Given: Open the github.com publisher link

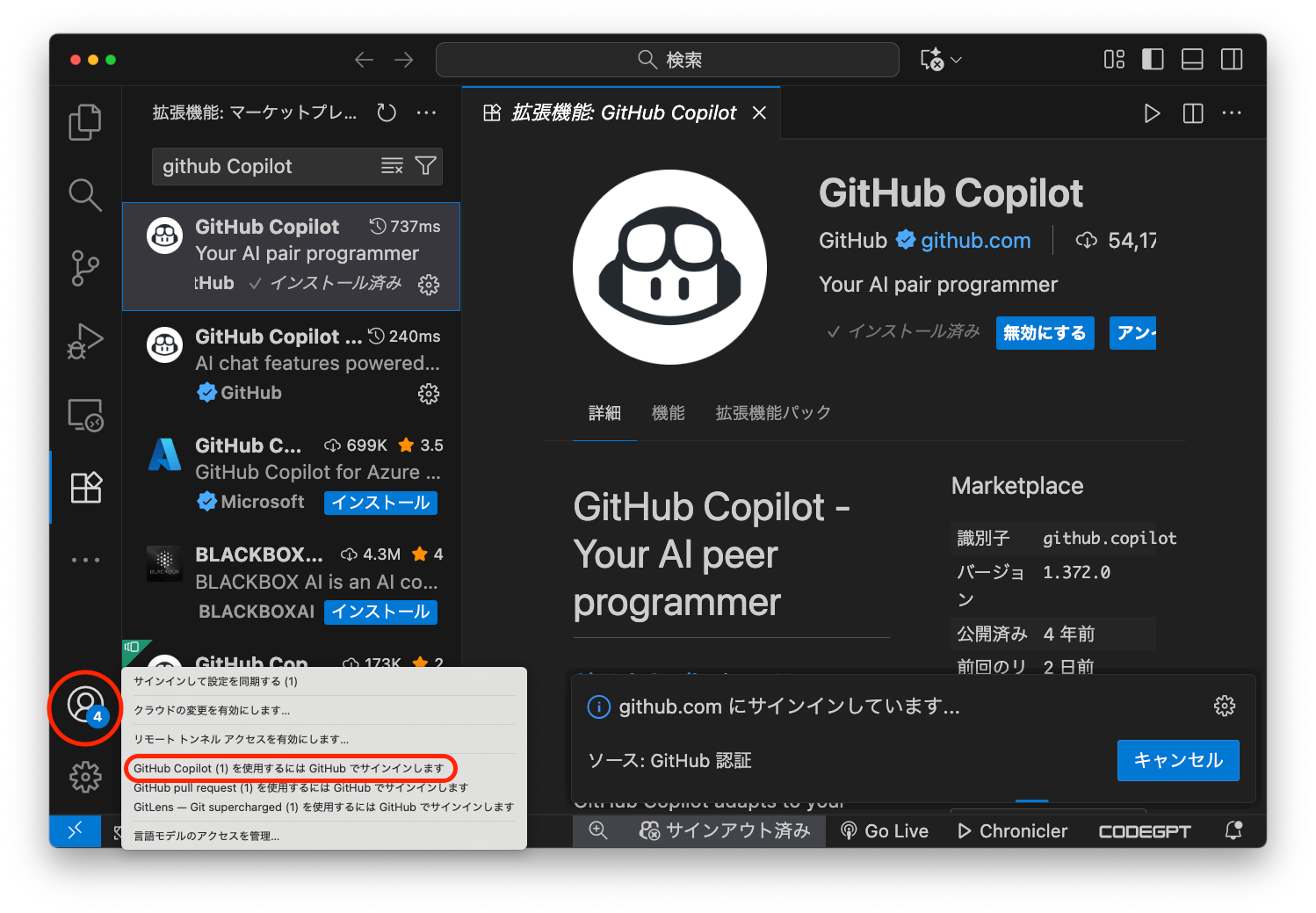Looking at the screenshot, I should click(x=975, y=241).
